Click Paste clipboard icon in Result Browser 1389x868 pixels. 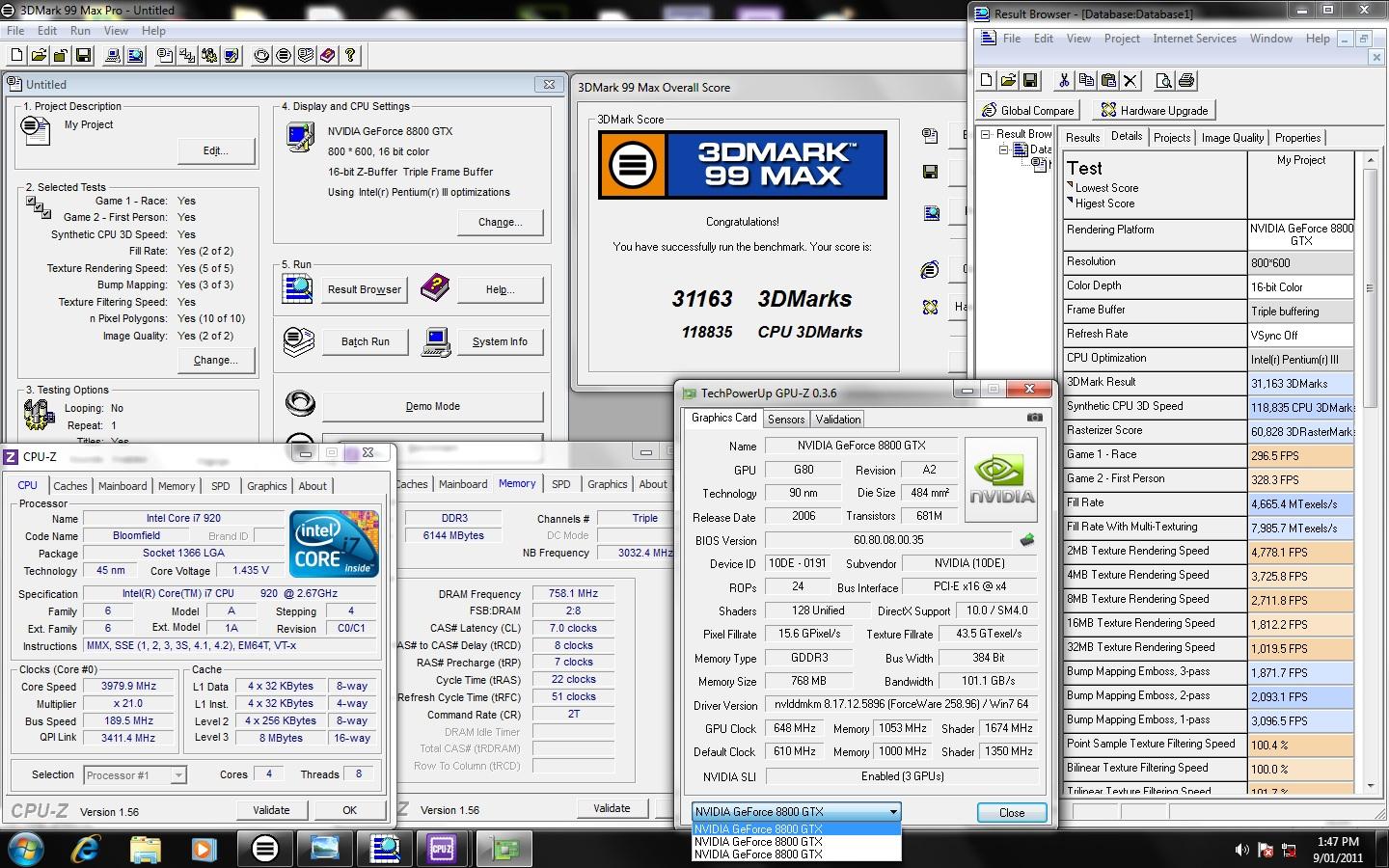tap(1108, 81)
